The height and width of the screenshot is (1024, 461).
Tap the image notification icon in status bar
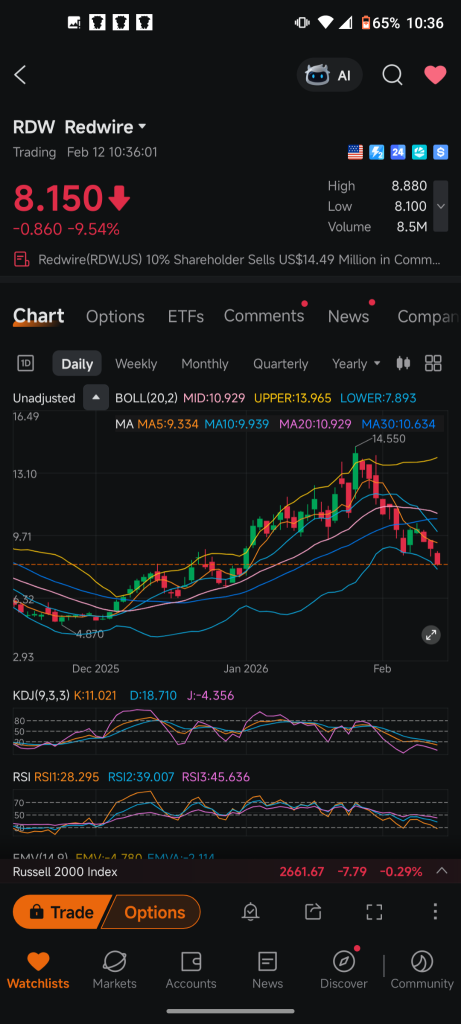pyautogui.click(x=74, y=23)
